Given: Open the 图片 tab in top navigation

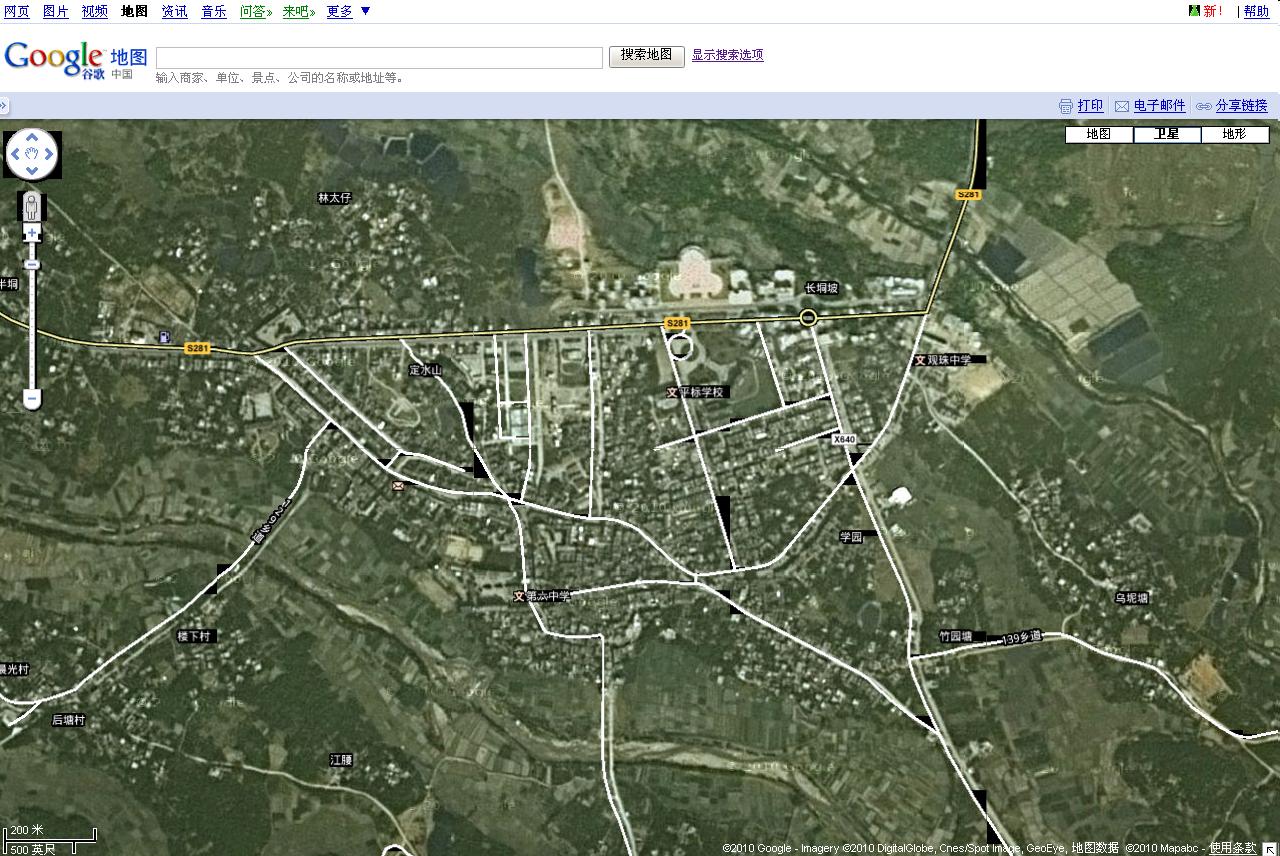Looking at the screenshot, I should (x=56, y=11).
